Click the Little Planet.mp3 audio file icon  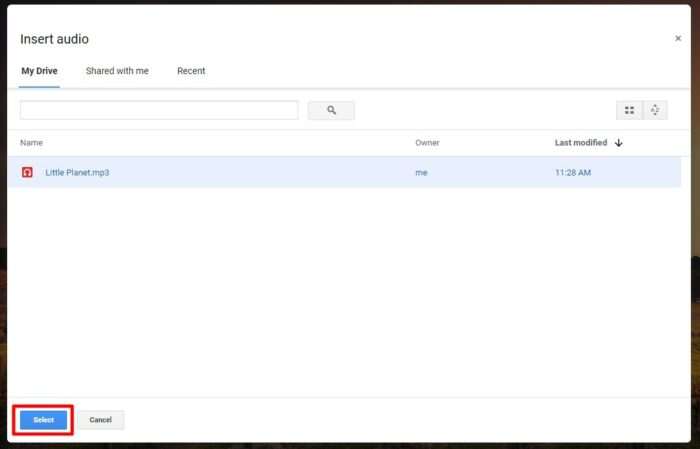[27, 172]
